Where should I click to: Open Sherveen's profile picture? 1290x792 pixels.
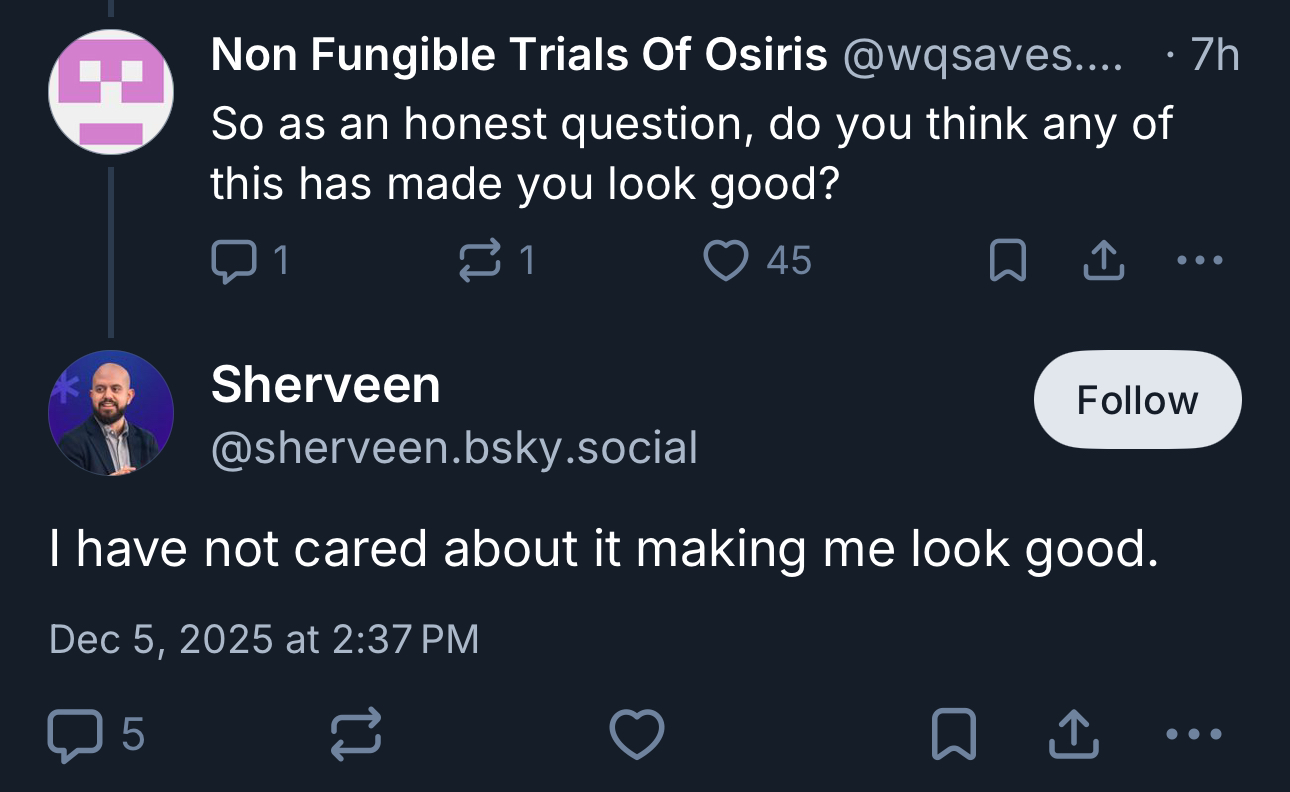click(111, 412)
